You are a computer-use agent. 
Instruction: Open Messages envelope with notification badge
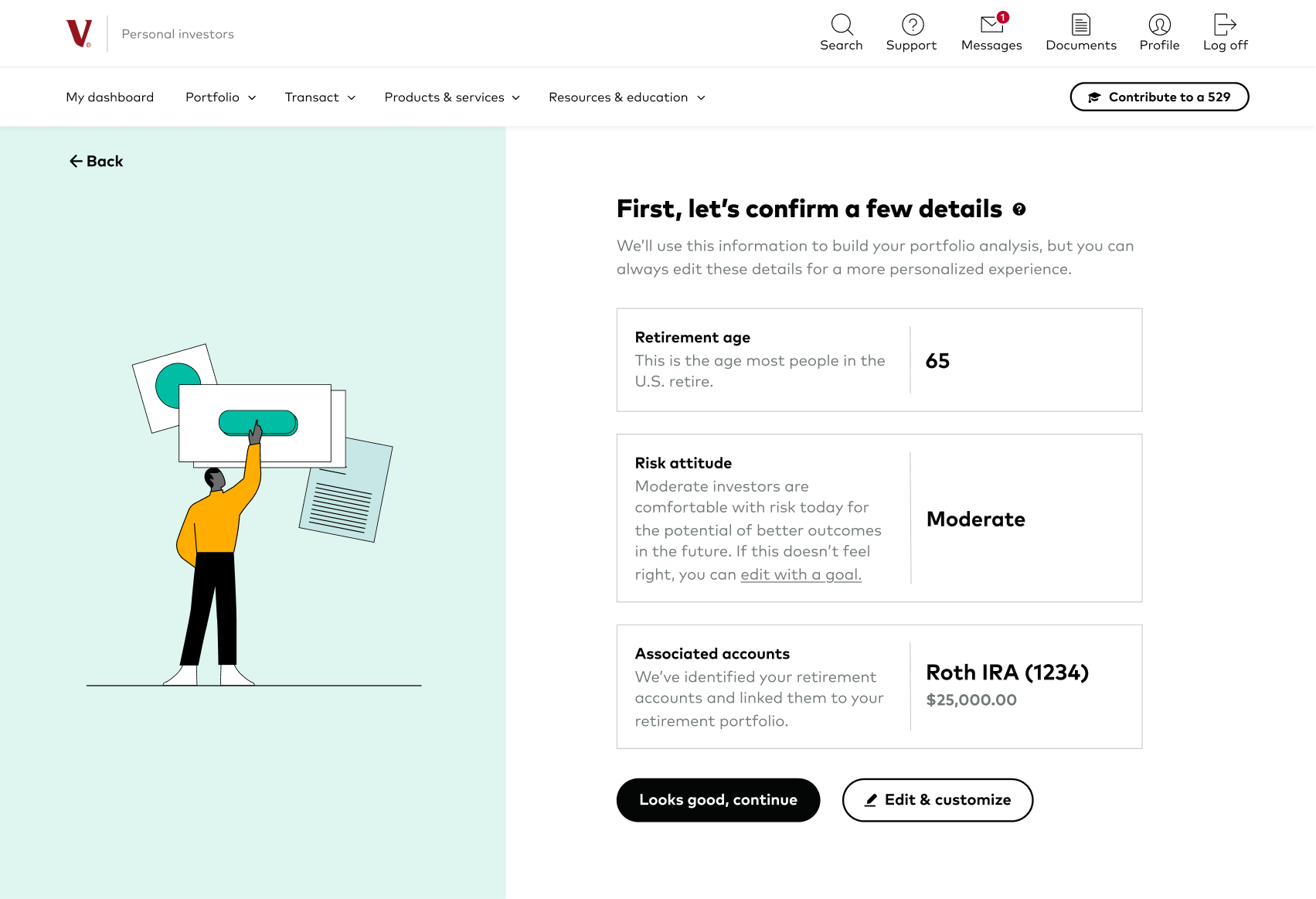992,24
